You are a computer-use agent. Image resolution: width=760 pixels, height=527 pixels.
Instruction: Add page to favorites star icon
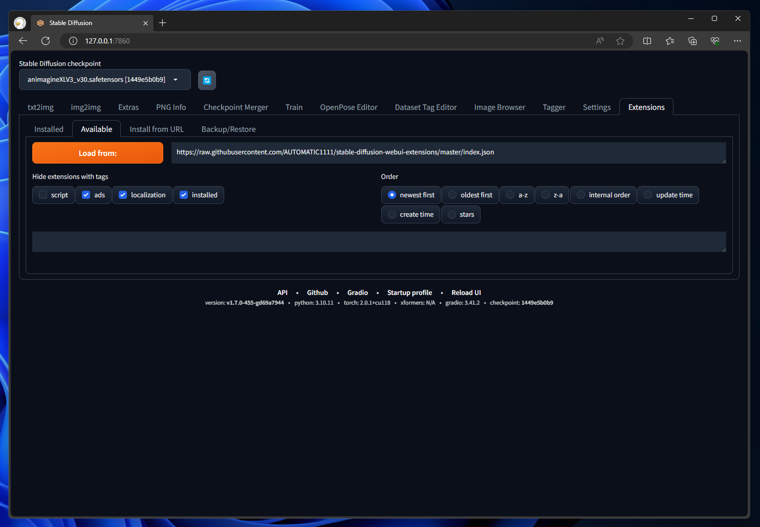[620, 41]
